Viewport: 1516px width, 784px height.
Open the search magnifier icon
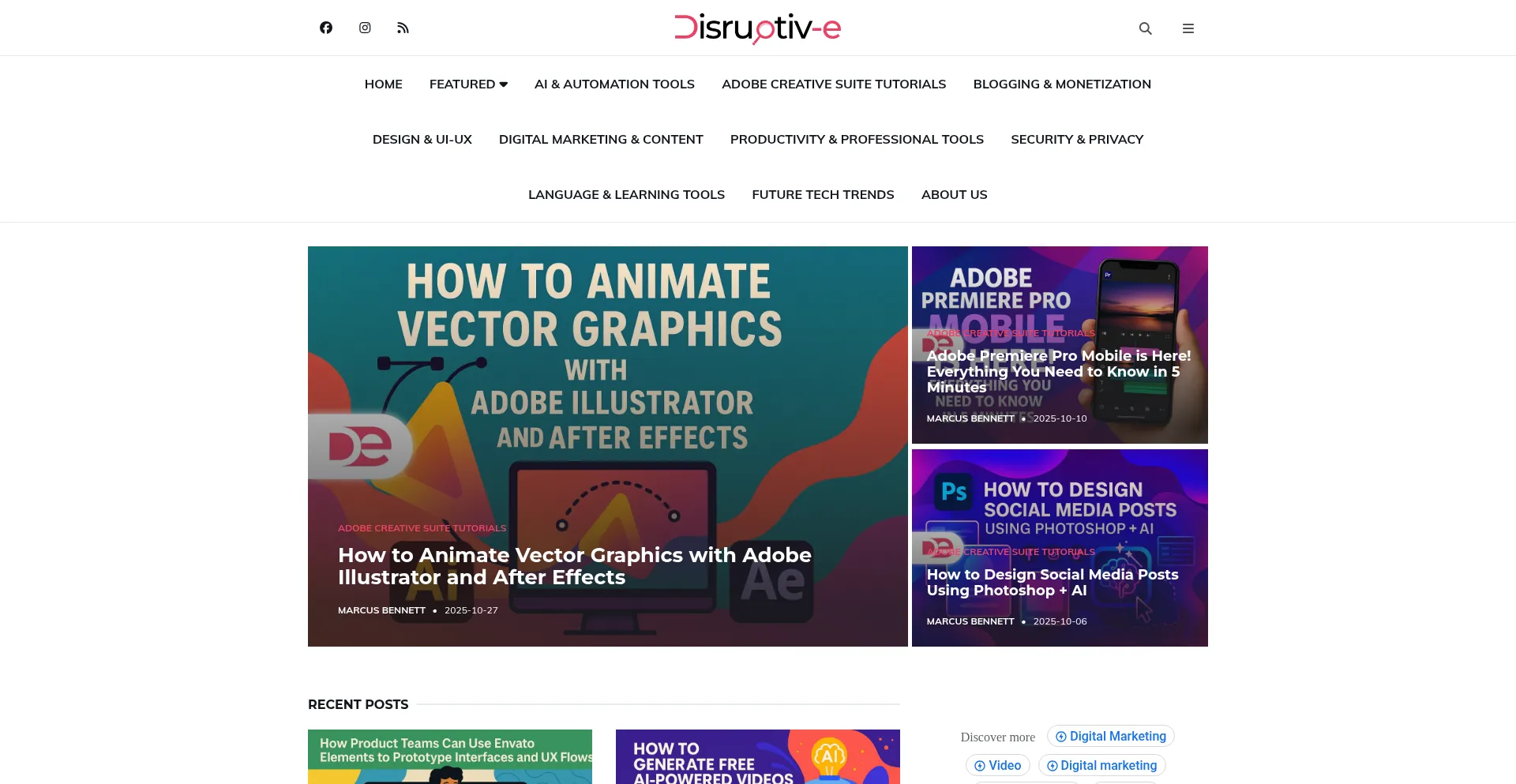1145,28
